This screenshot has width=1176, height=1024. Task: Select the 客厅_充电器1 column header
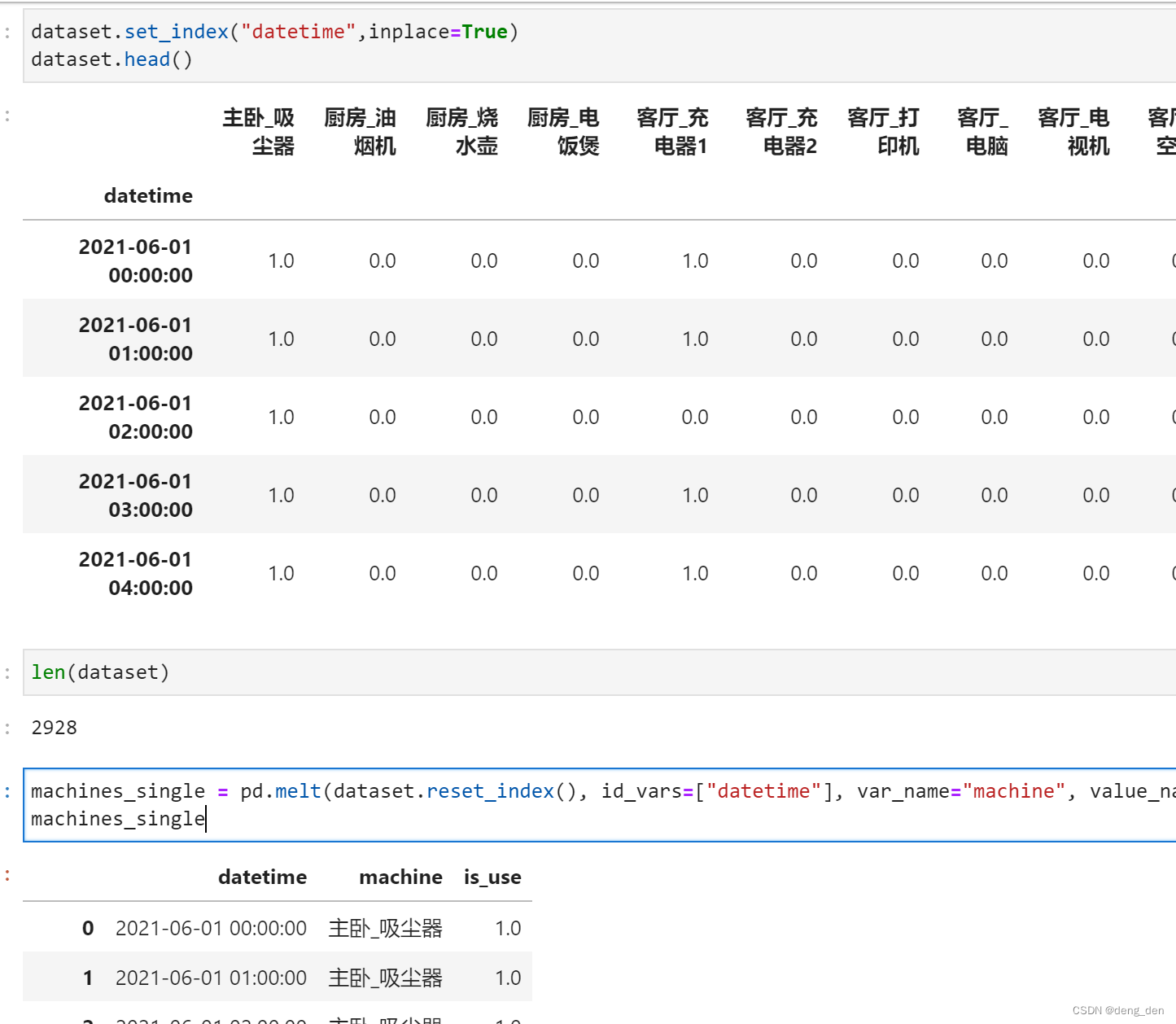(672, 132)
